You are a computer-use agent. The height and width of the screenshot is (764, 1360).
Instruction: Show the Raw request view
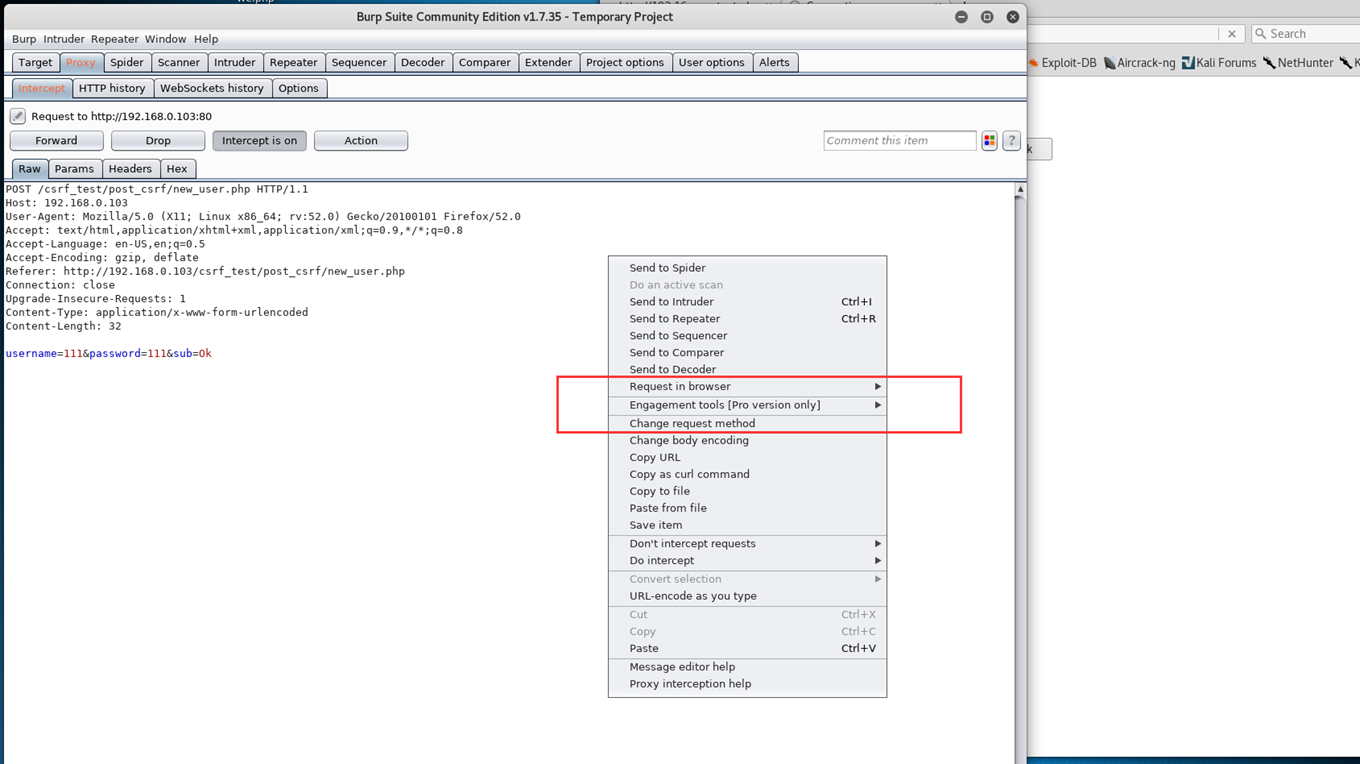(x=30, y=169)
